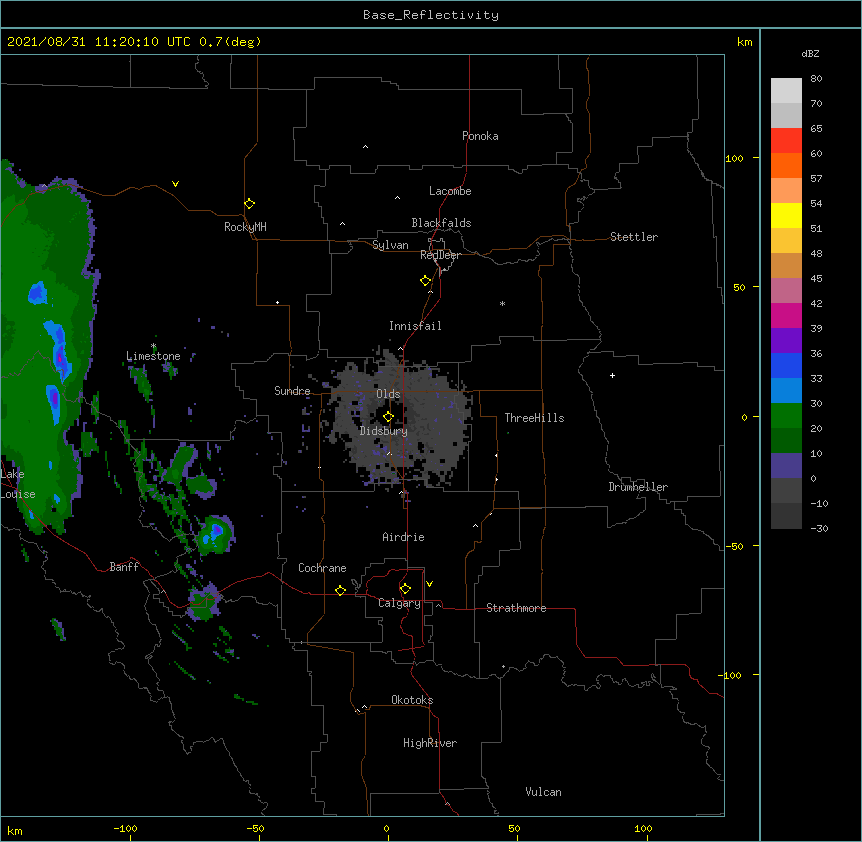Select the Sylvan label
This screenshot has width=862, height=842.
point(390,245)
